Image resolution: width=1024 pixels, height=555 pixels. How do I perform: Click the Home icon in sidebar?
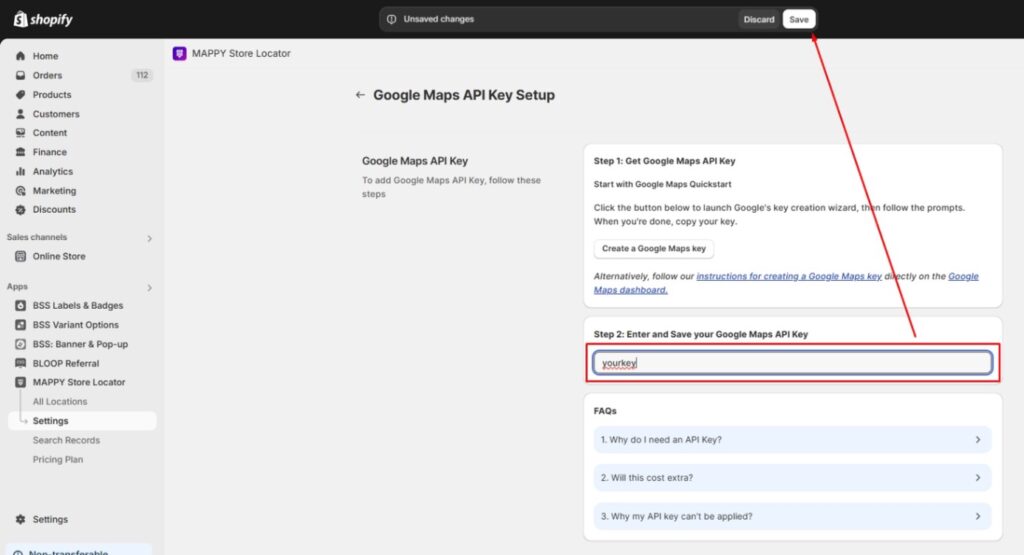point(20,56)
